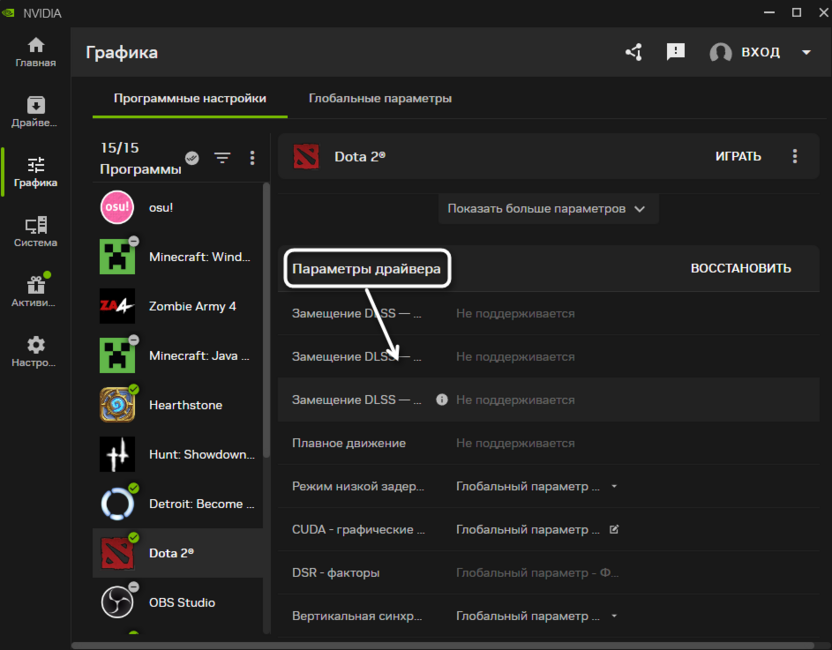
Task: Click the OBS Studio app icon
Action: coord(117,602)
